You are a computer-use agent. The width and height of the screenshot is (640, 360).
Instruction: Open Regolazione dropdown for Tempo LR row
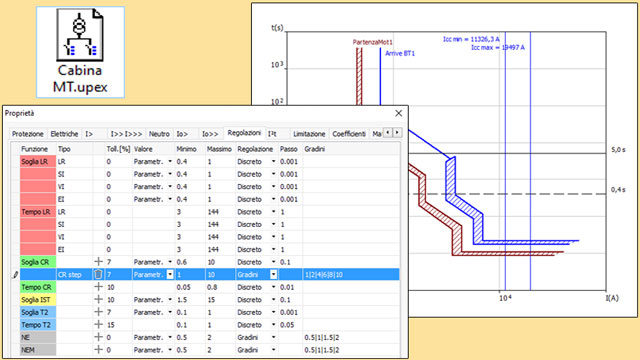[x=273, y=212]
